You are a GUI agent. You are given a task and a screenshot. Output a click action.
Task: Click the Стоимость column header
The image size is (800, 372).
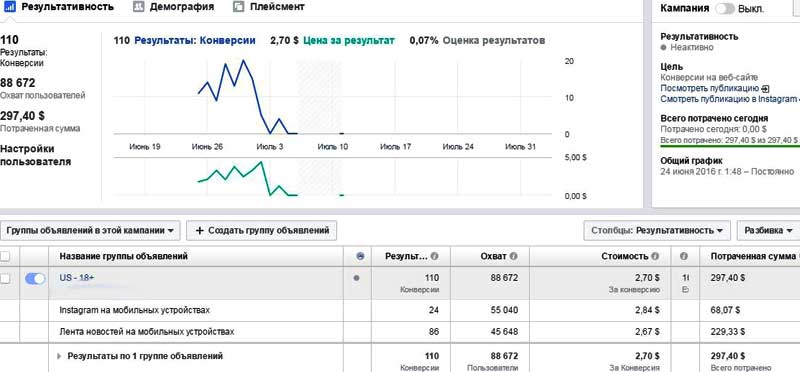625,256
